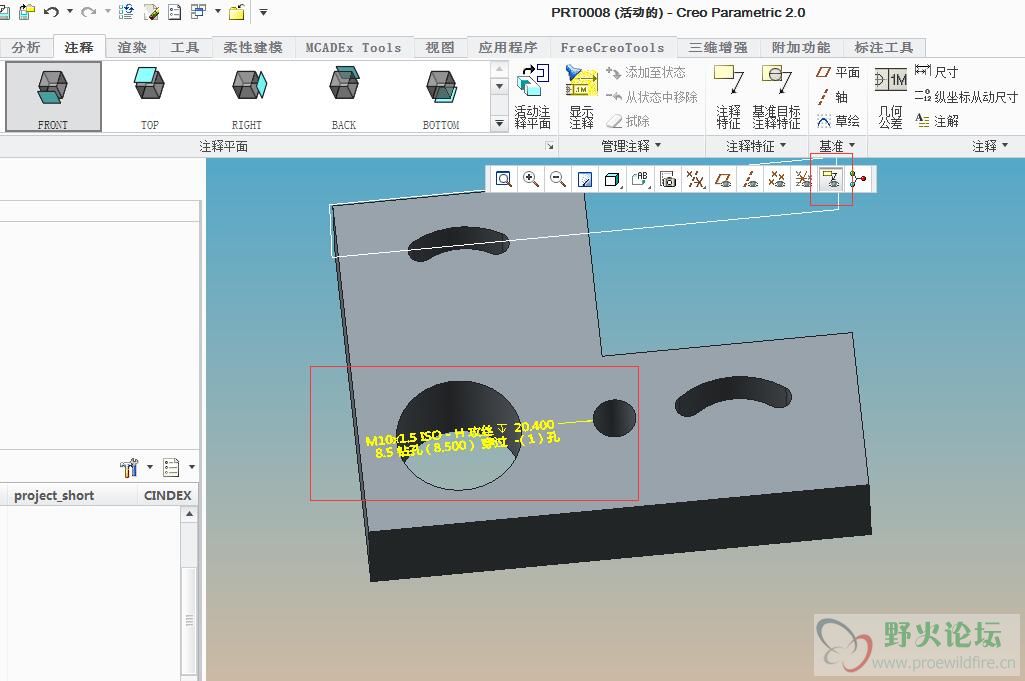This screenshot has height=681, width=1025.
Task: Toggle axis display in graphics toolbar
Action: pyautogui.click(x=750, y=179)
